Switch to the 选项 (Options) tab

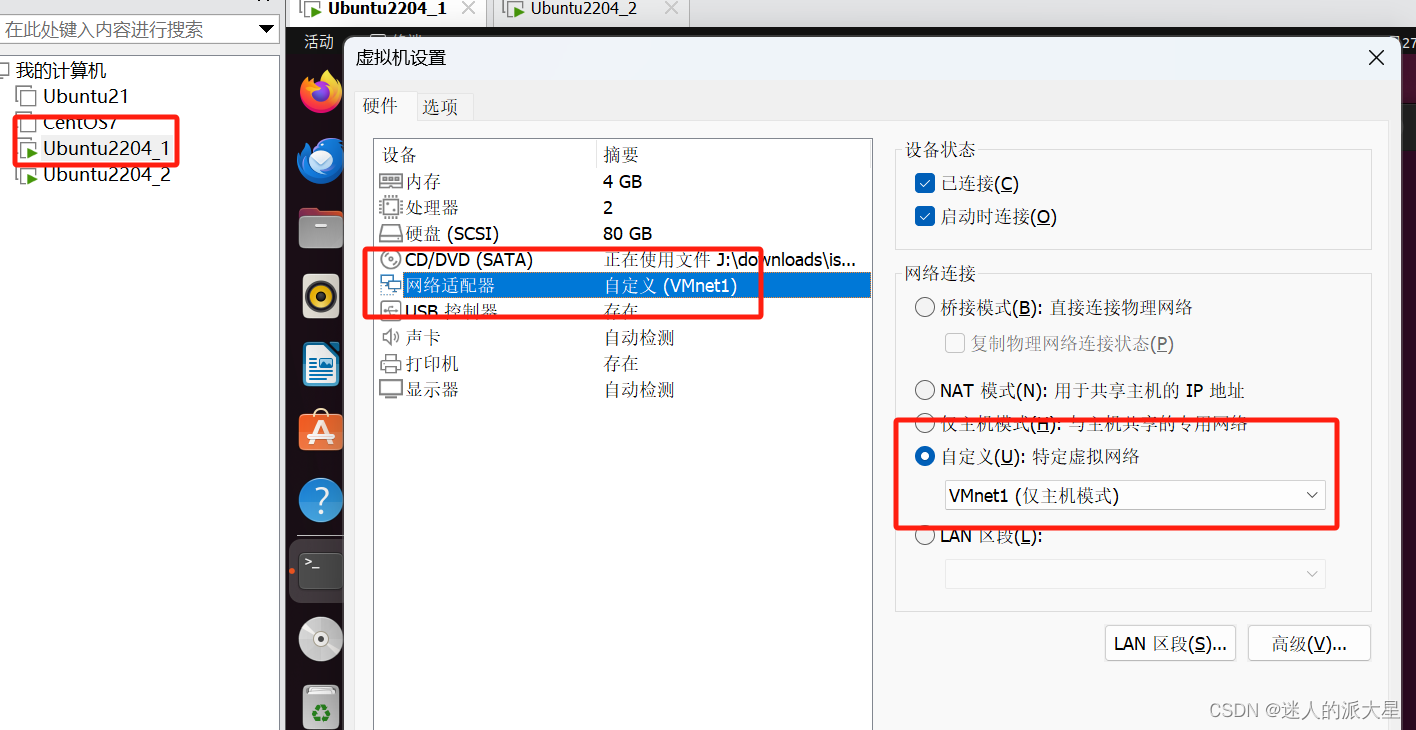pos(440,107)
